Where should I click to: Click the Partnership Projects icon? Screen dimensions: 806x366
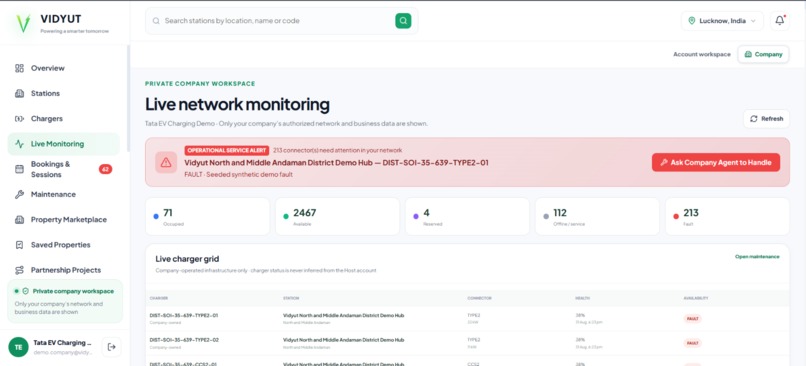point(20,270)
